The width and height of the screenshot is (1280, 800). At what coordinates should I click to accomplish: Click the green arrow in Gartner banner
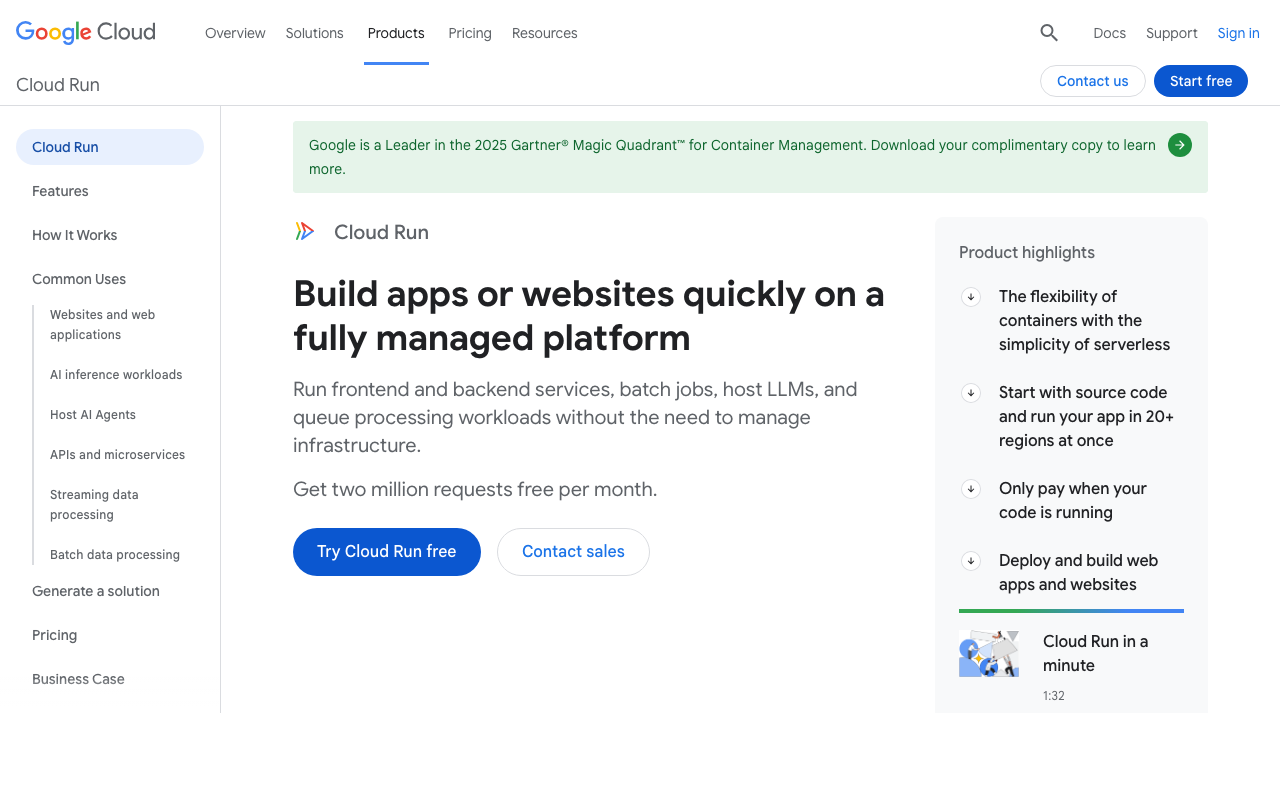click(1180, 145)
